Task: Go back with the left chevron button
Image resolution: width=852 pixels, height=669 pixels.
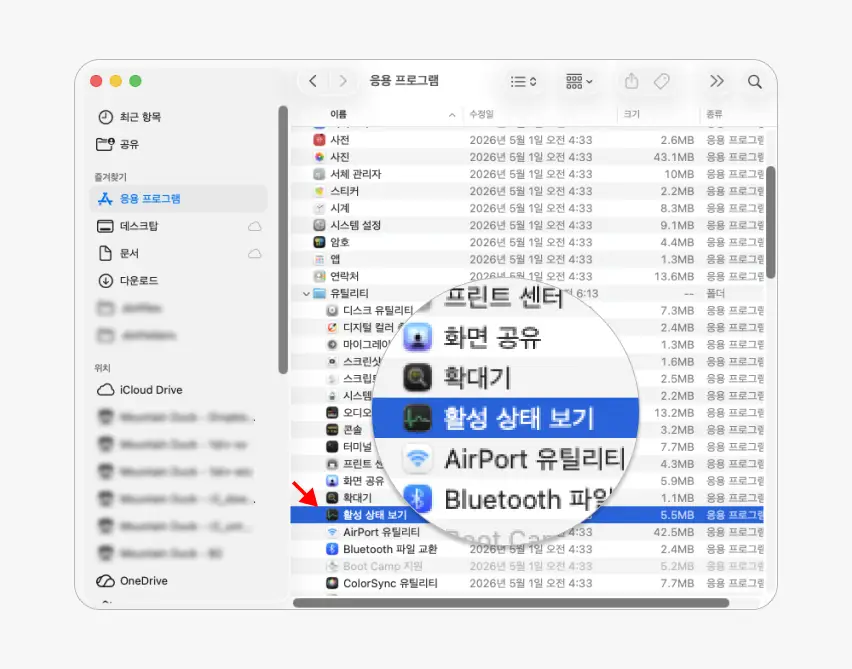Action: pyautogui.click(x=312, y=82)
